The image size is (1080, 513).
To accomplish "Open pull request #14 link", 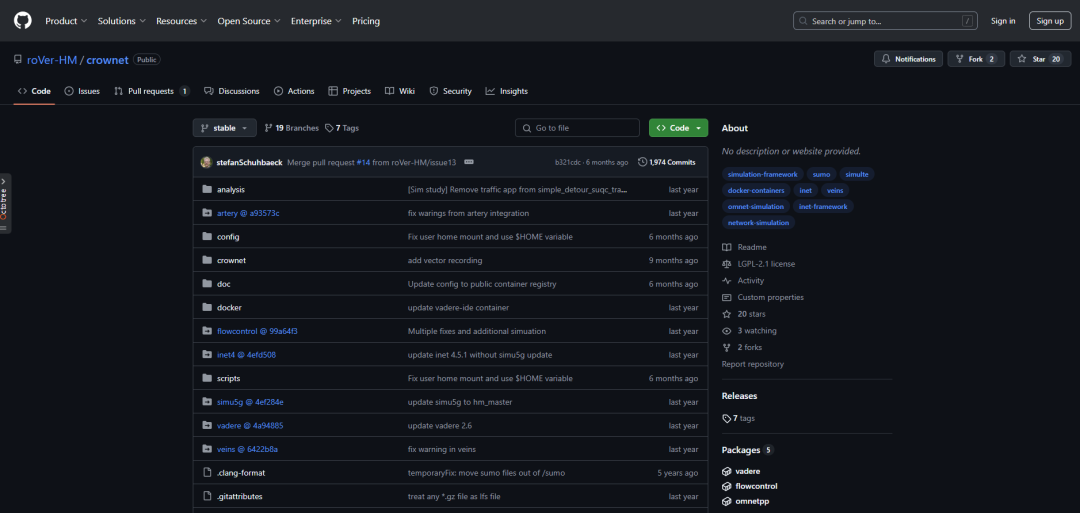I will pyautogui.click(x=364, y=163).
